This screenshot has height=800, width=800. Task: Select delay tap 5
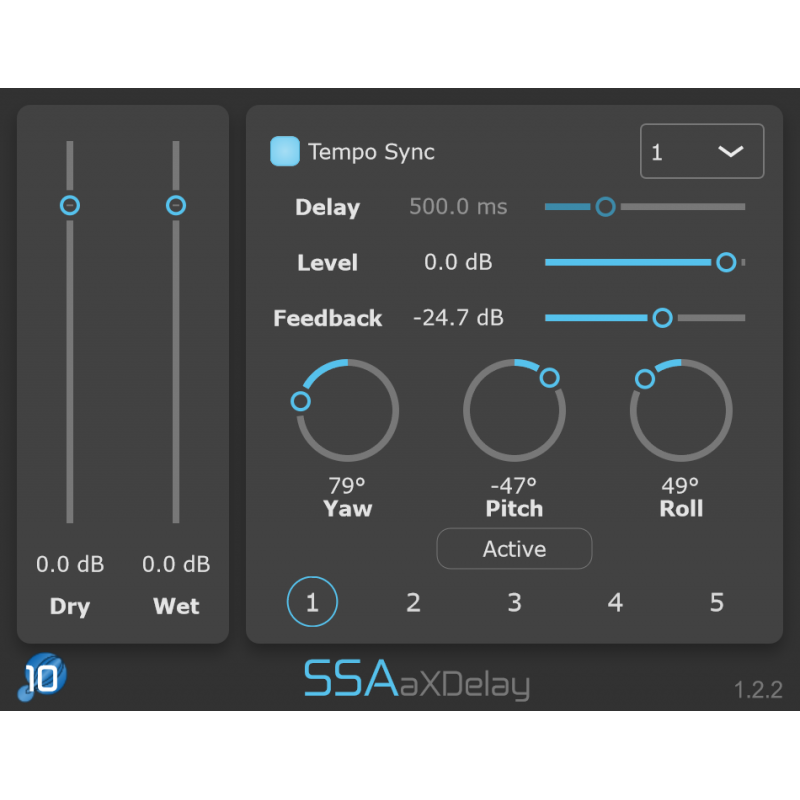pyautogui.click(x=716, y=602)
